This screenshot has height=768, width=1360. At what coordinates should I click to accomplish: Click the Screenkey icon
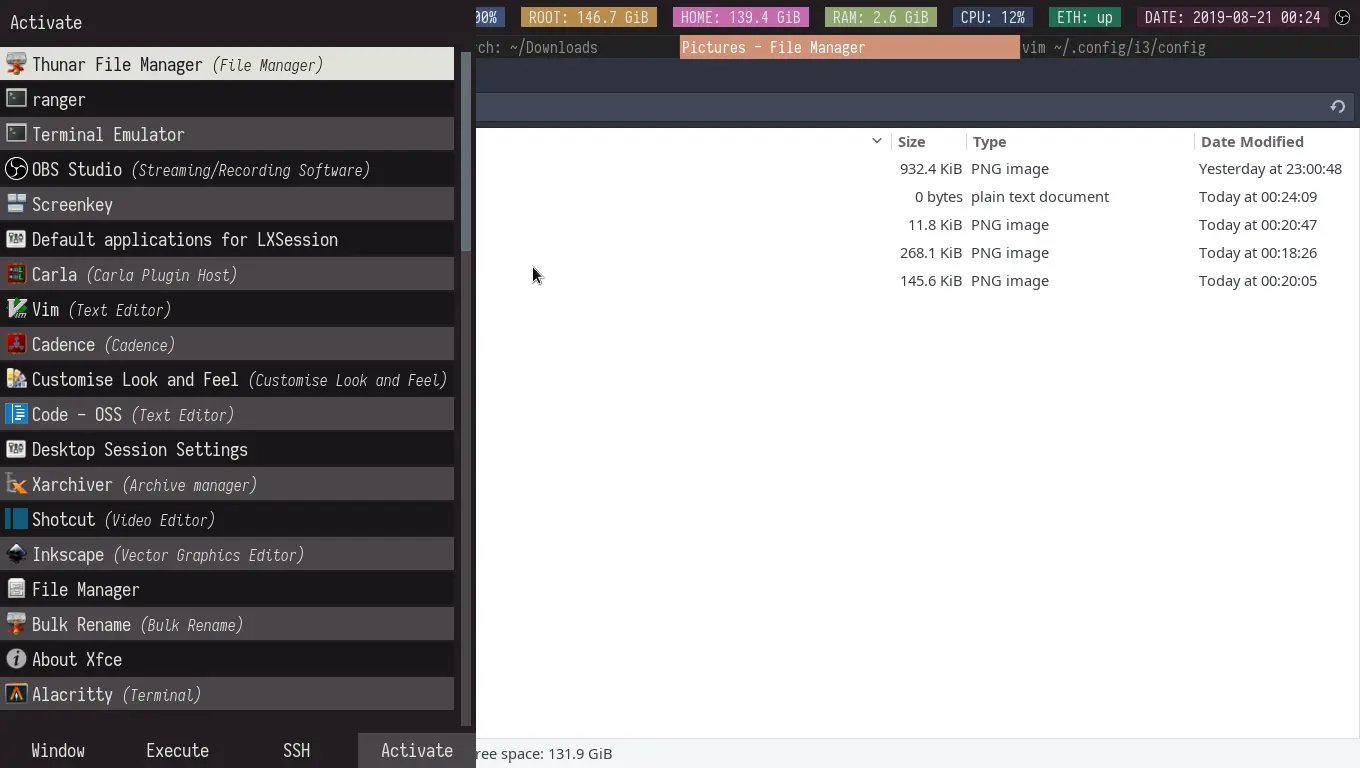(16, 204)
